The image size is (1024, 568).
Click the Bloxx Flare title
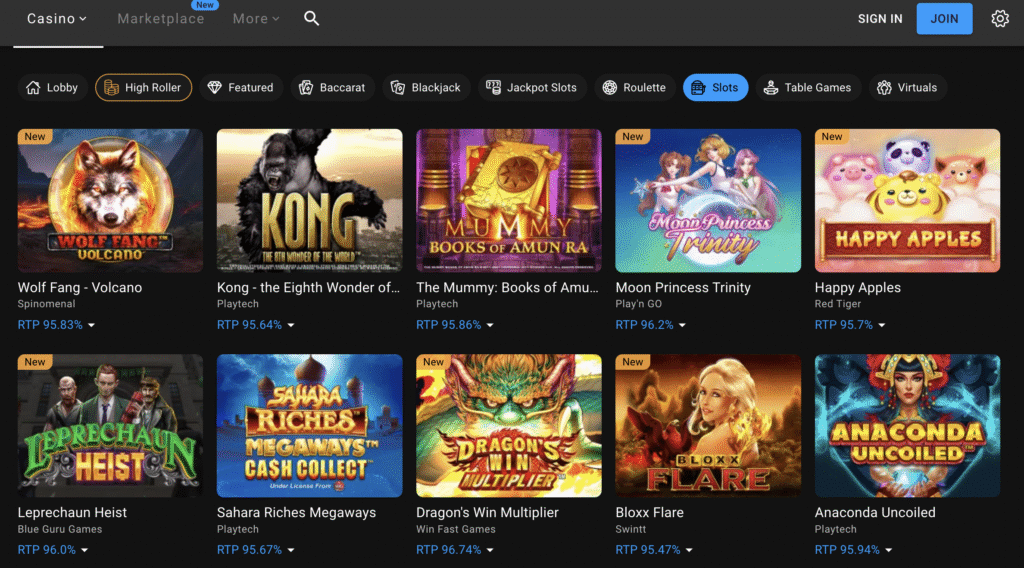[649, 513]
